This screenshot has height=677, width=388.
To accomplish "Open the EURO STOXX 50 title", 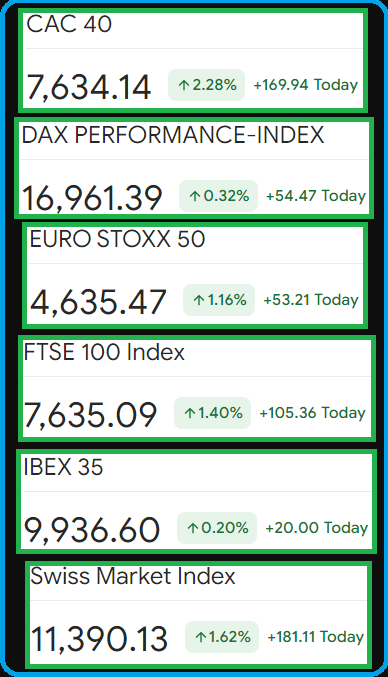I will 117,239.
